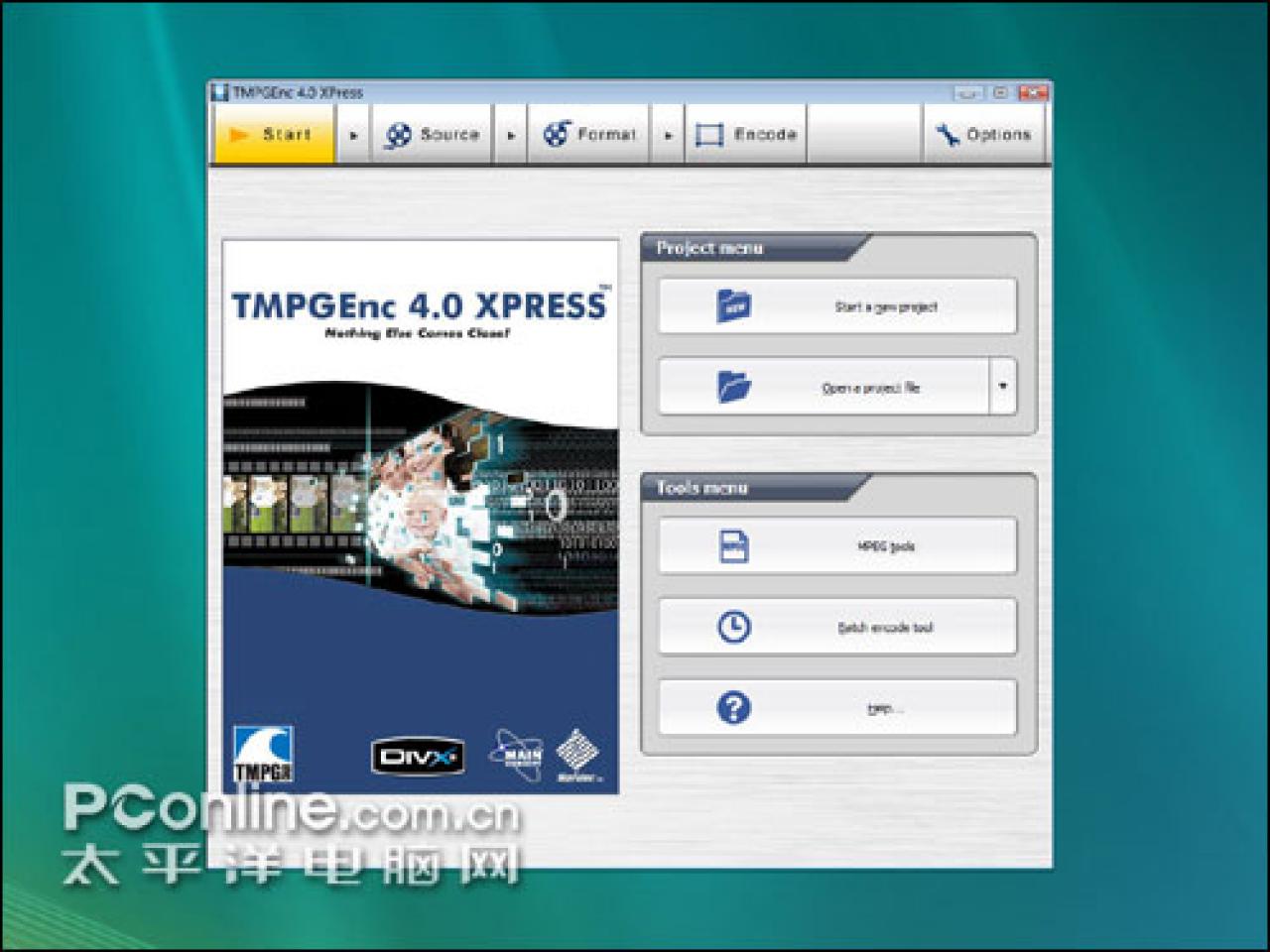Click the TMPGEnc 4.0 XPress splash image
The image size is (1270, 952).
point(421,517)
